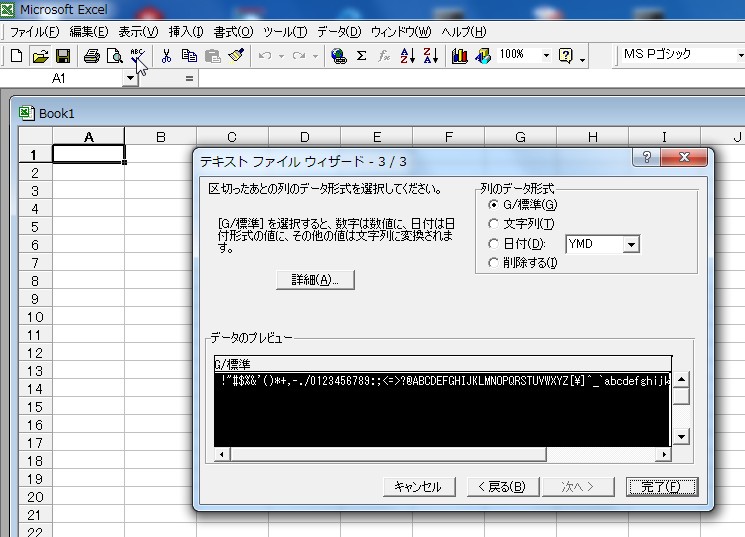The height and width of the screenshot is (537, 745).
Task: Select the Format Painter brush icon
Action: click(x=236, y=56)
